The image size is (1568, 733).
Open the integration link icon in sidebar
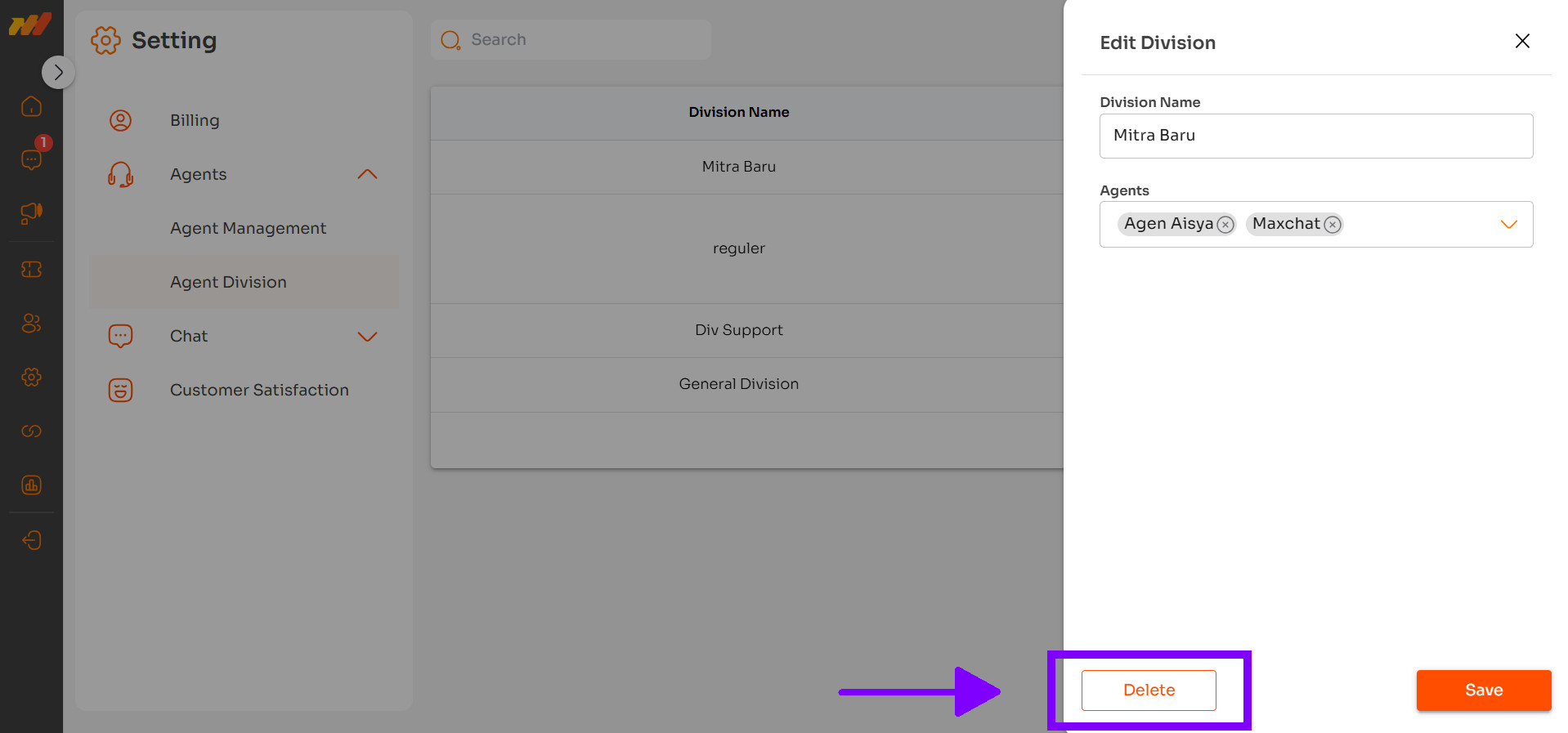coord(31,431)
